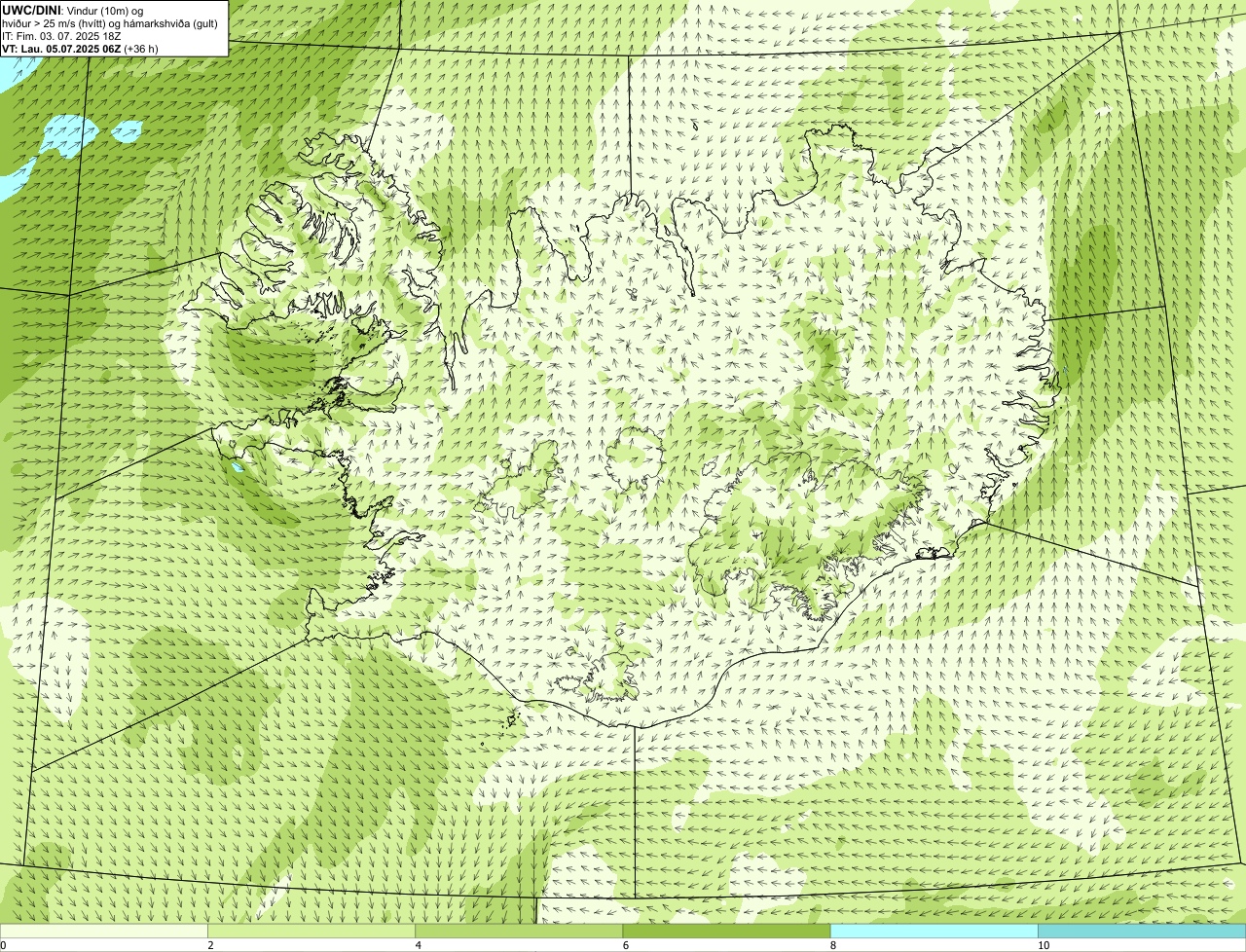Select the light cyan 8–10 scale segment
Viewport: 1246px width, 952px height.
tap(934, 932)
